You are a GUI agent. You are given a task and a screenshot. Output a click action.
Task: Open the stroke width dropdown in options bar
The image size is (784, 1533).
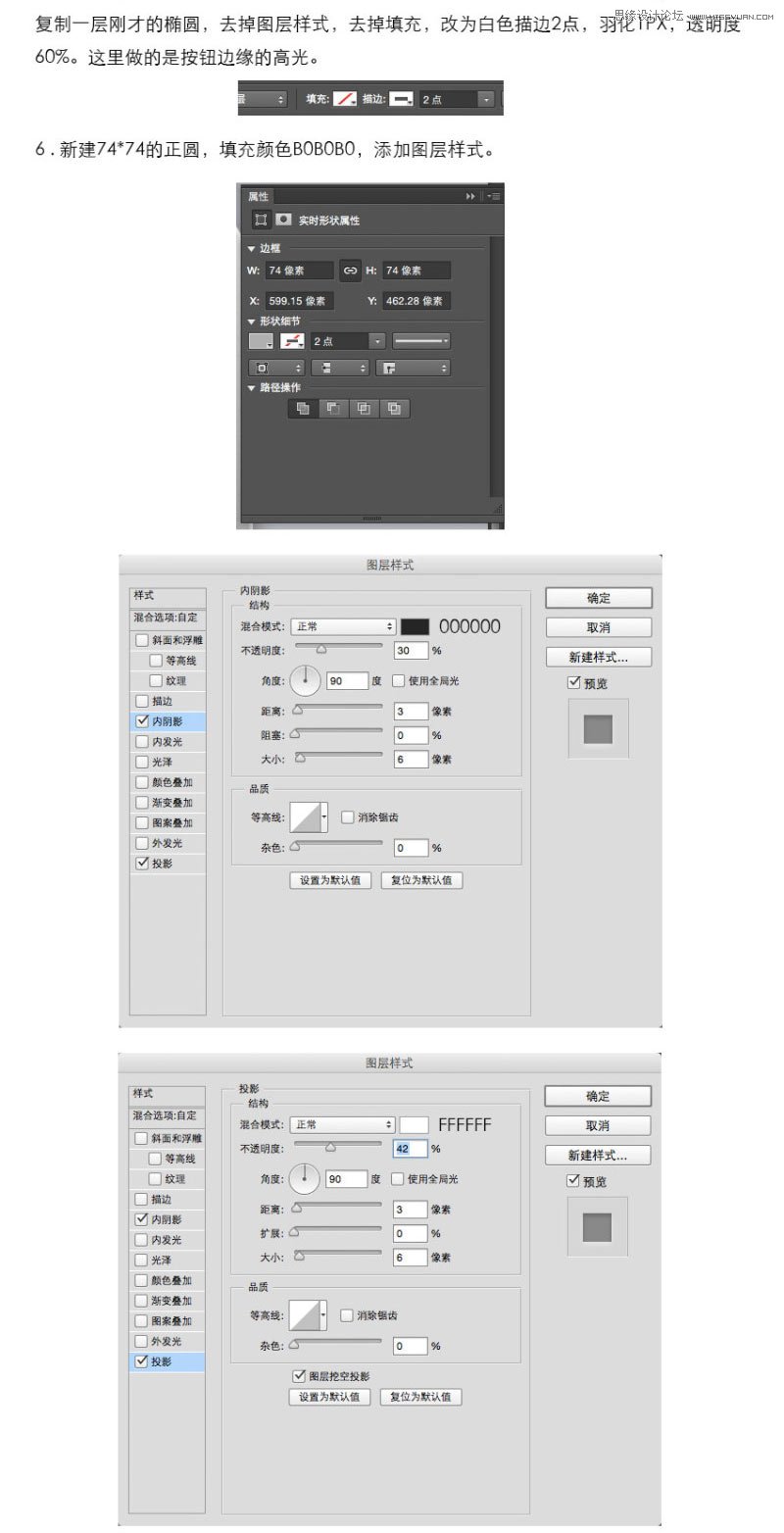pos(486,99)
